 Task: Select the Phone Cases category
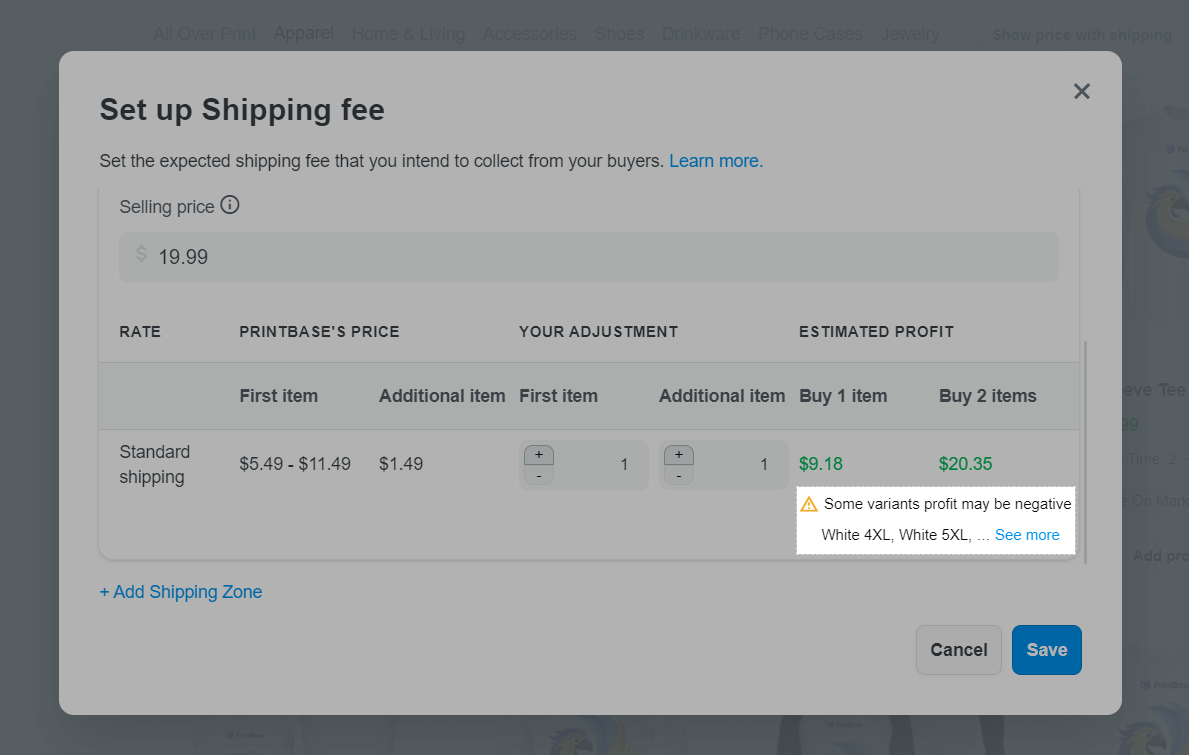coord(810,34)
